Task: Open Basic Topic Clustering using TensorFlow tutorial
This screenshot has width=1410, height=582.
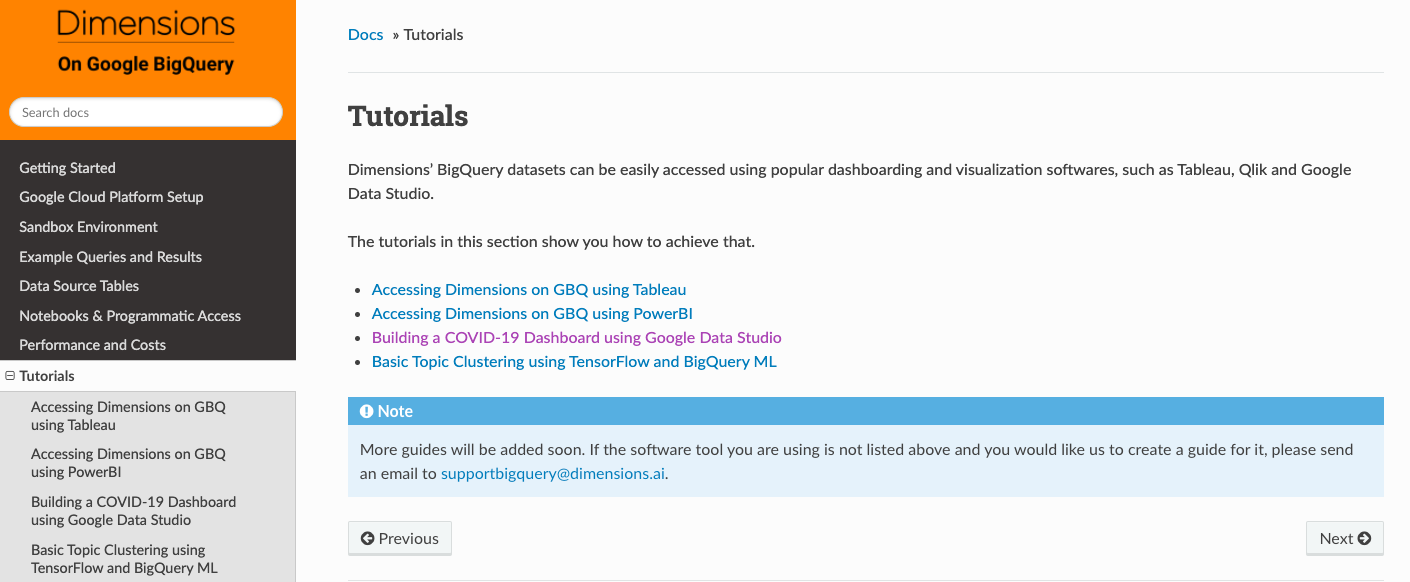Action: coord(574,361)
